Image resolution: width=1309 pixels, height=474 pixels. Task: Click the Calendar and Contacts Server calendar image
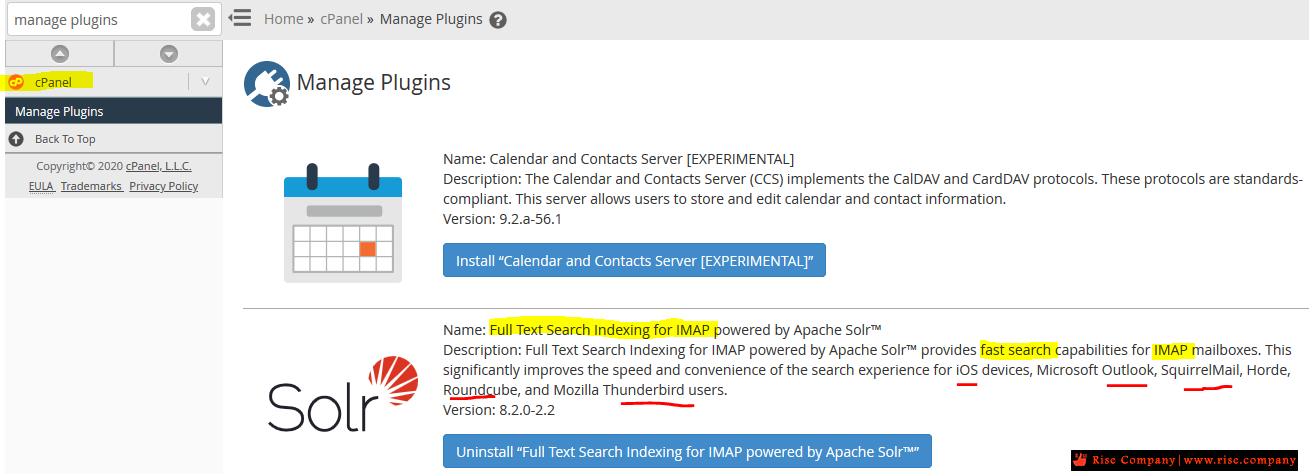[x=343, y=223]
